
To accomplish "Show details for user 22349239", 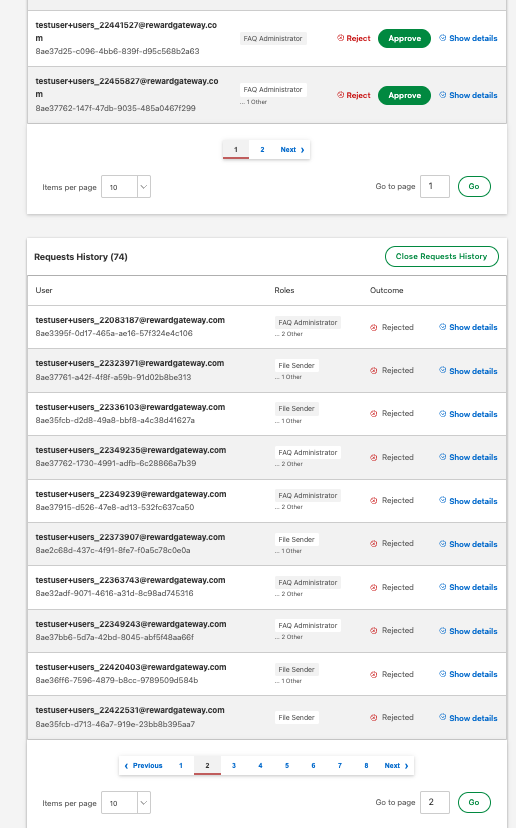I will click(468, 501).
